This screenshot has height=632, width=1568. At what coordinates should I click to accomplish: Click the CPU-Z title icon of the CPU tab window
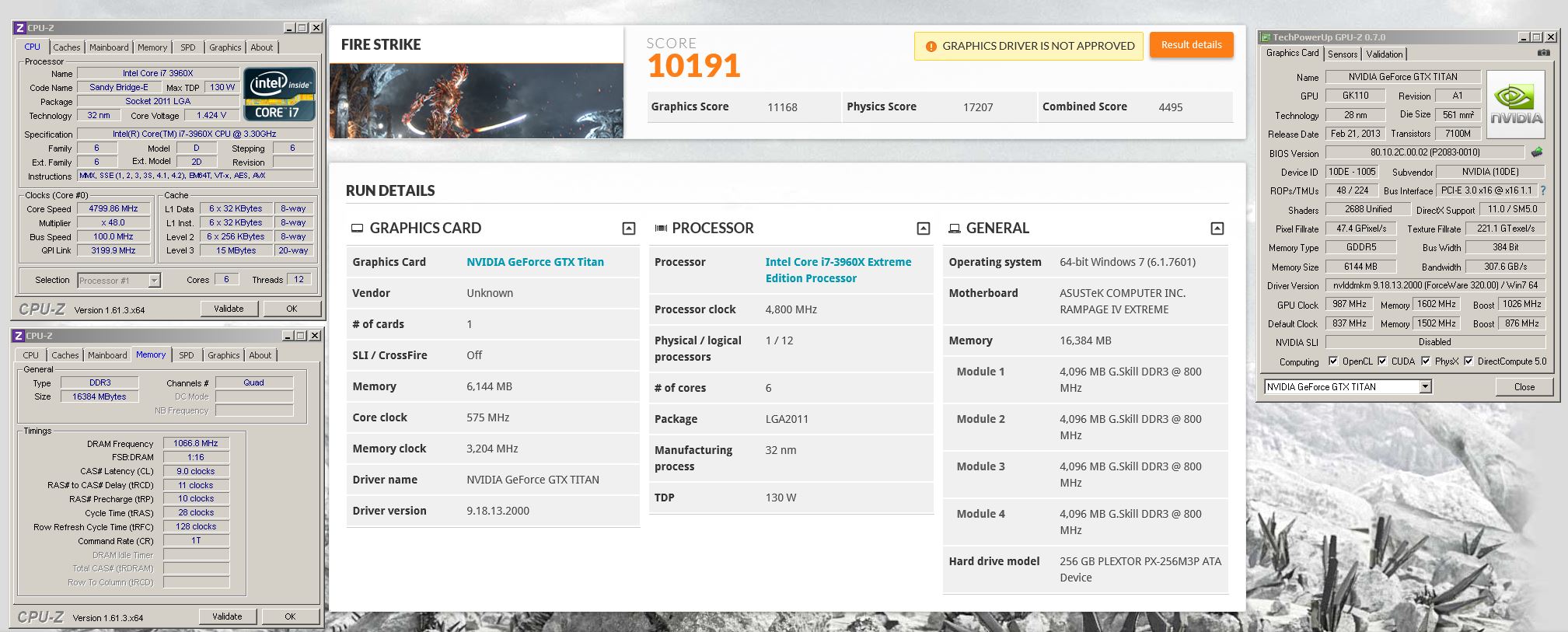click(20, 28)
